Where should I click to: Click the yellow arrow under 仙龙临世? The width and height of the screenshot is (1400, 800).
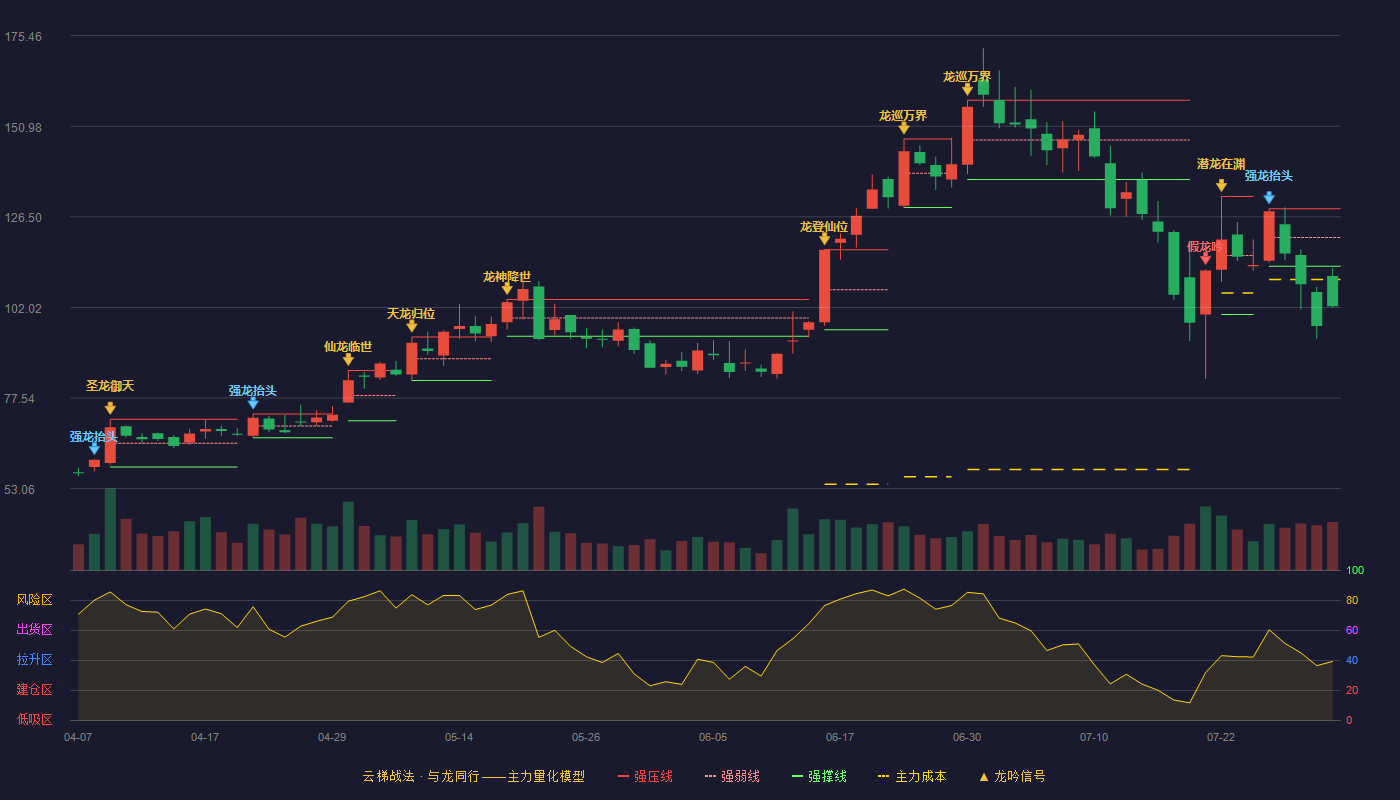[348, 359]
